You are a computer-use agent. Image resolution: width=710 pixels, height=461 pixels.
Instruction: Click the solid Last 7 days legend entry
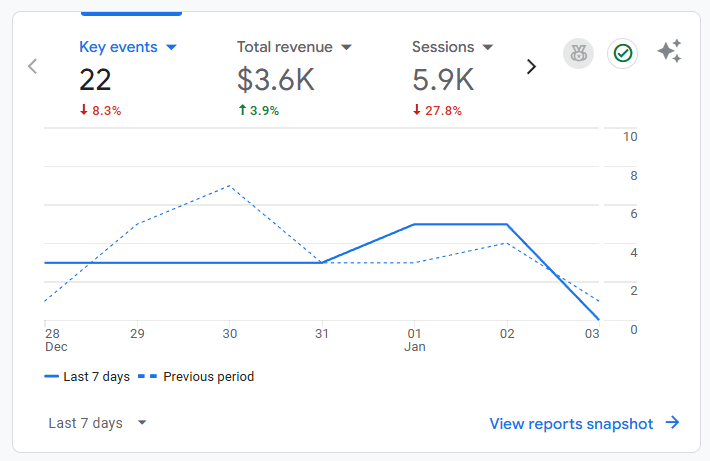tap(96, 377)
